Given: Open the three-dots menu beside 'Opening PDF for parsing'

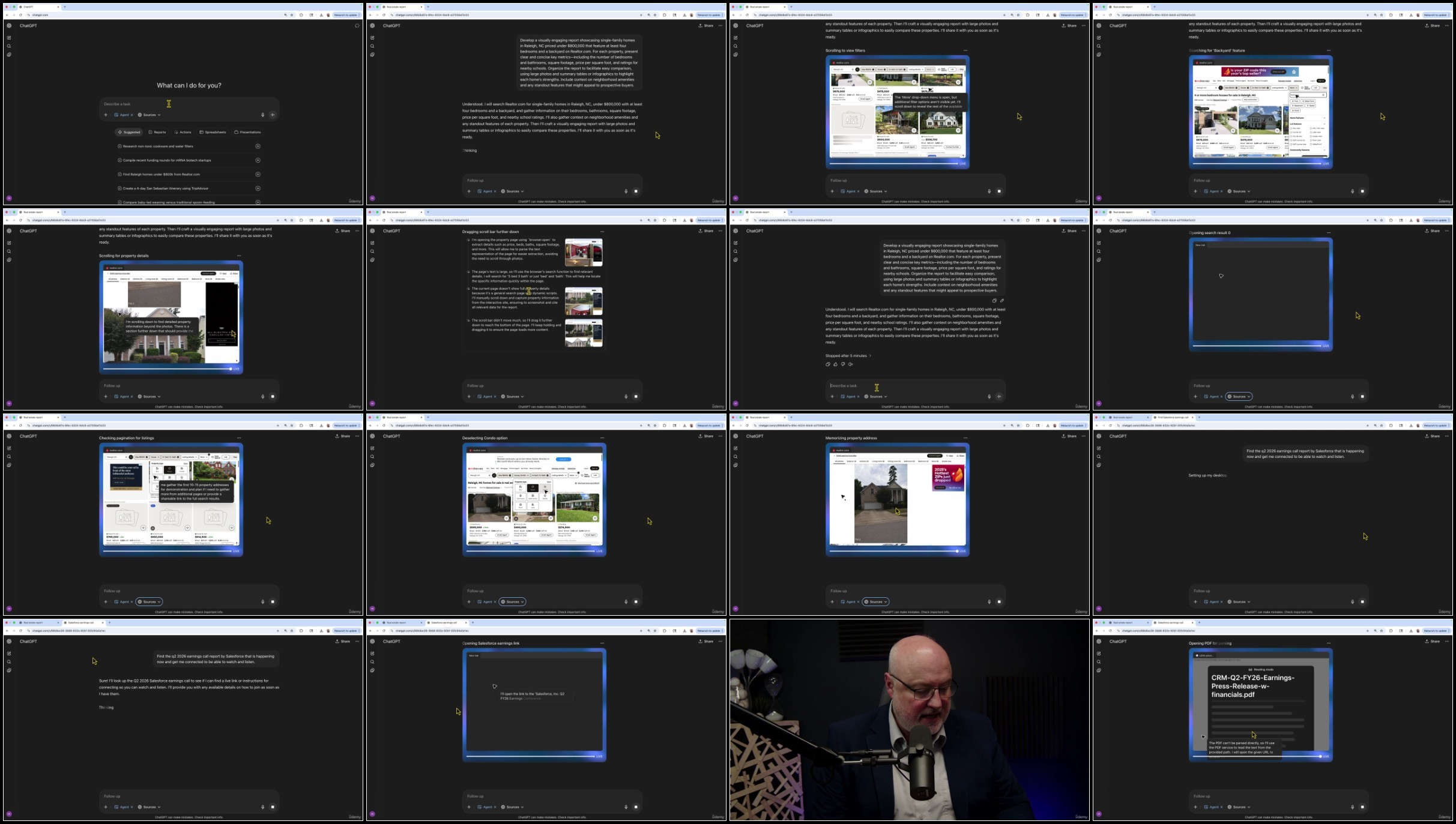Looking at the screenshot, I should coord(1328,643).
